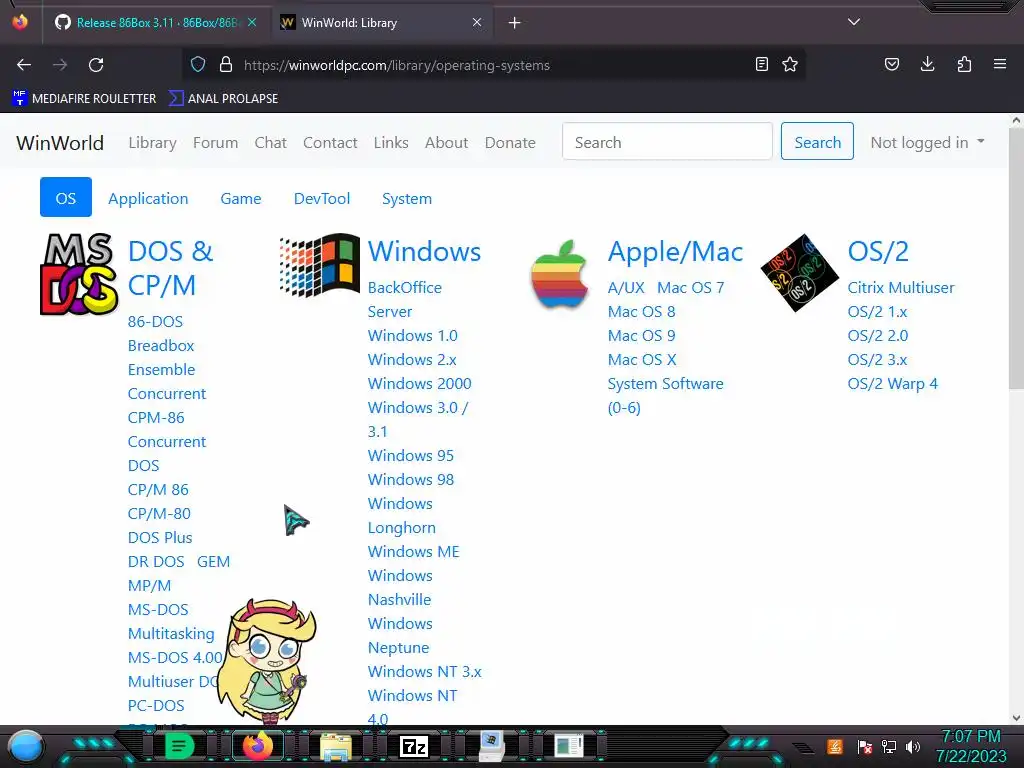Open the Citrix Multiuser link
The height and width of the screenshot is (768, 1024).
[x=901, y=287]
